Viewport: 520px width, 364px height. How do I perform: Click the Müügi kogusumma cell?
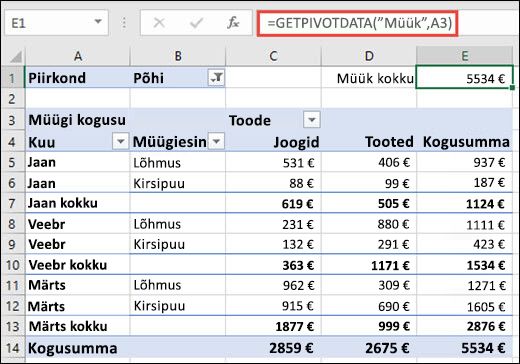(x=78, y=120)
